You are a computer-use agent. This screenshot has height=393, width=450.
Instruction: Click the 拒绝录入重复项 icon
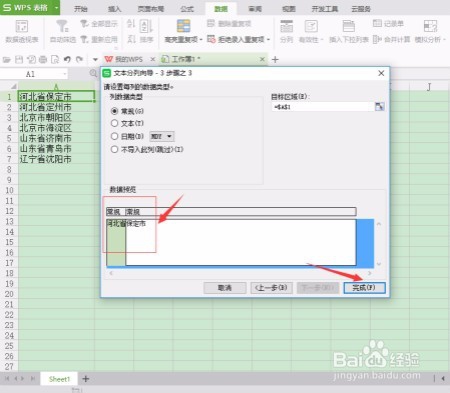click(211, 39)
